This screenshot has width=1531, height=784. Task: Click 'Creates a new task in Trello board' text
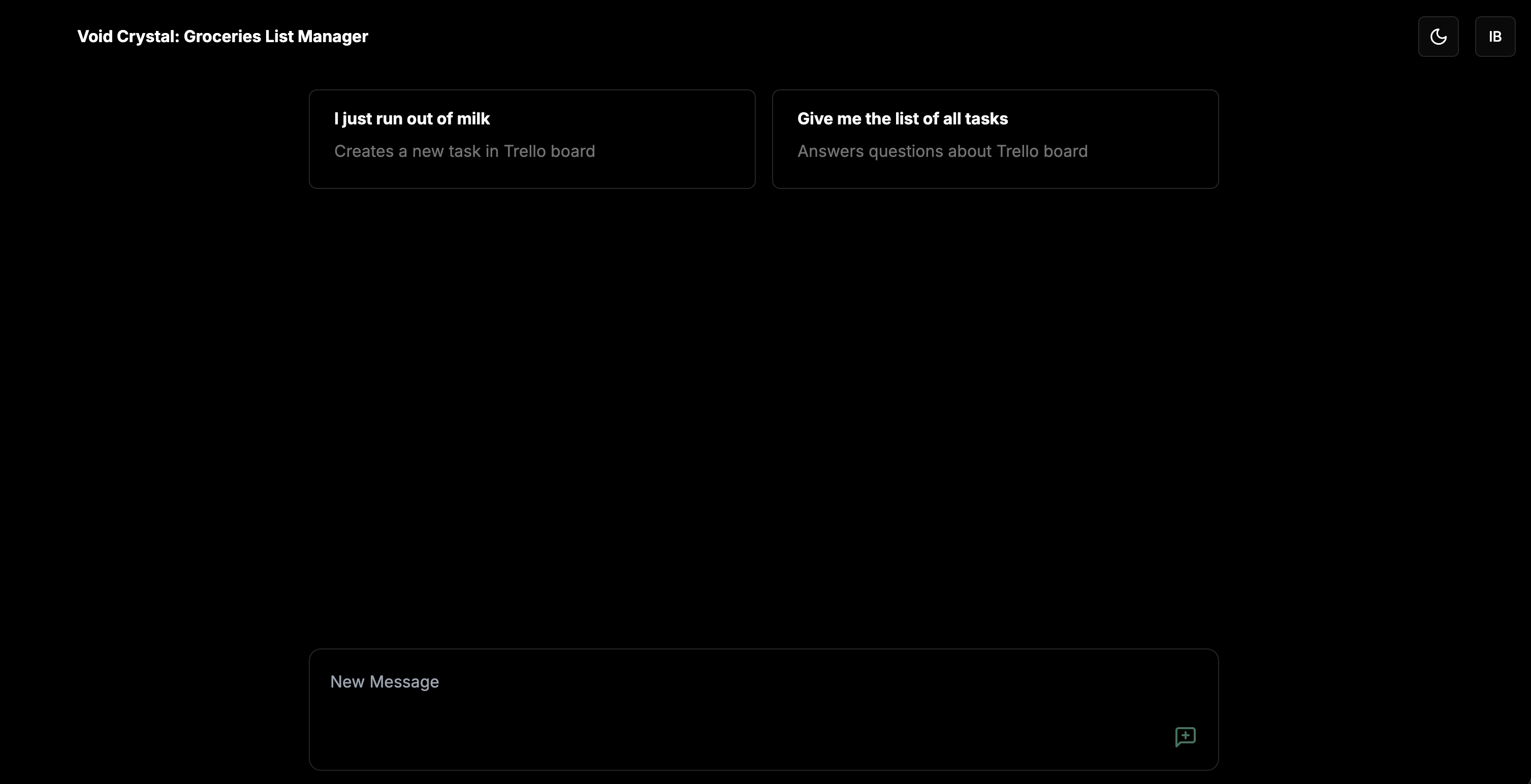pos(464,151)
